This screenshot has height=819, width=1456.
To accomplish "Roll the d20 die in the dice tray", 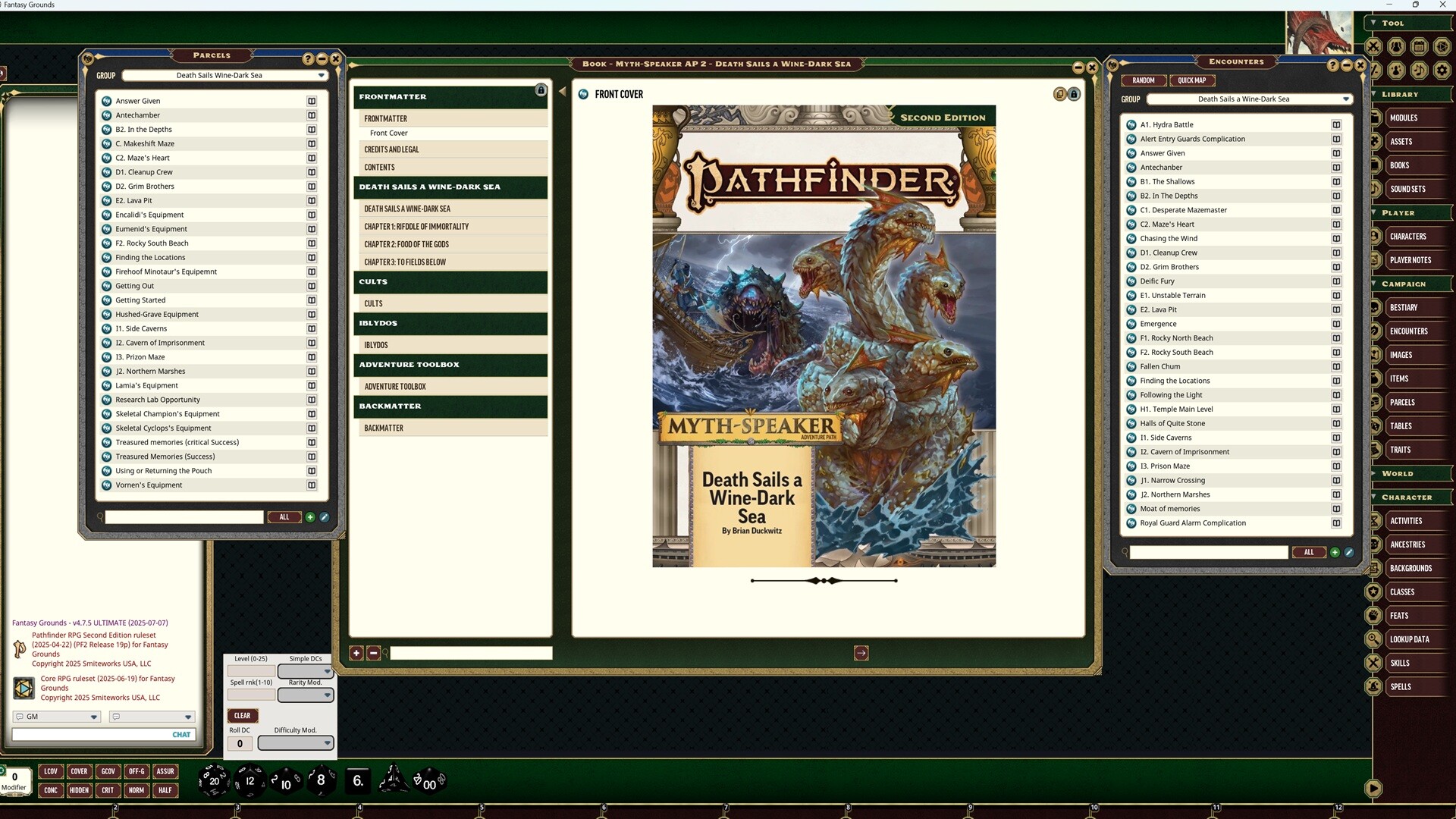I will 214,781.
